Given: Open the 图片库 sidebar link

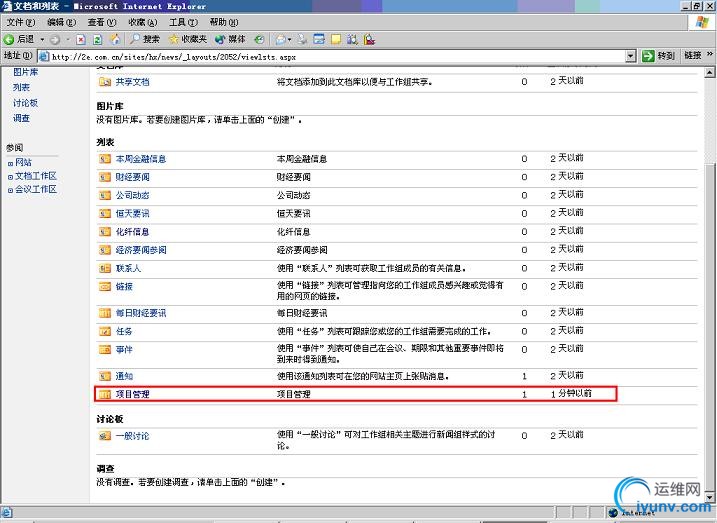Looking at the screenshot, I should [x=26, y=72].
